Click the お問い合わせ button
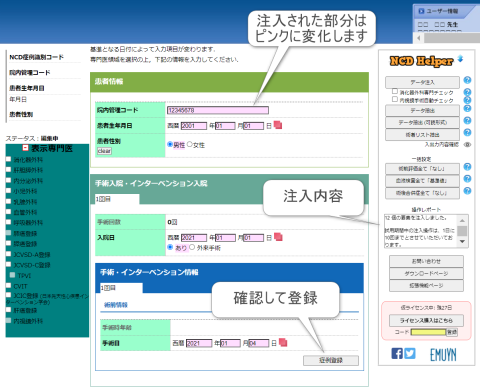 pos(426,261)
